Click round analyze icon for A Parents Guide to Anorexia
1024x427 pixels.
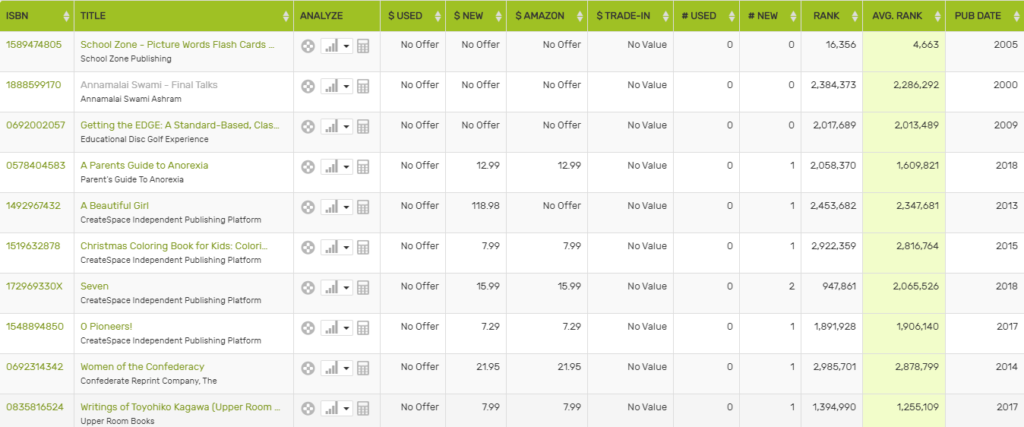click(x=308, y=167)
